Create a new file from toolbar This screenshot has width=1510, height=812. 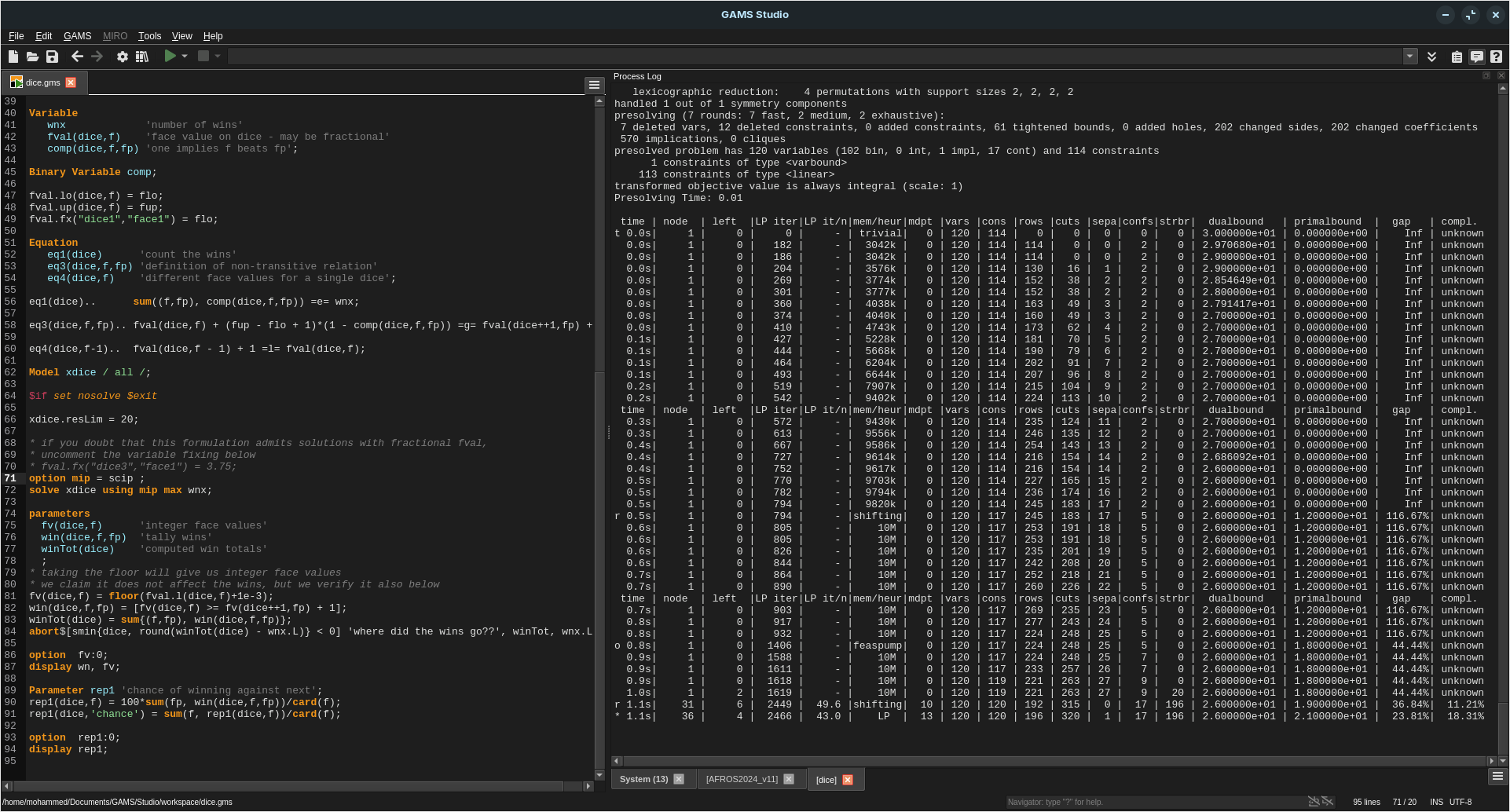(13, 57)
